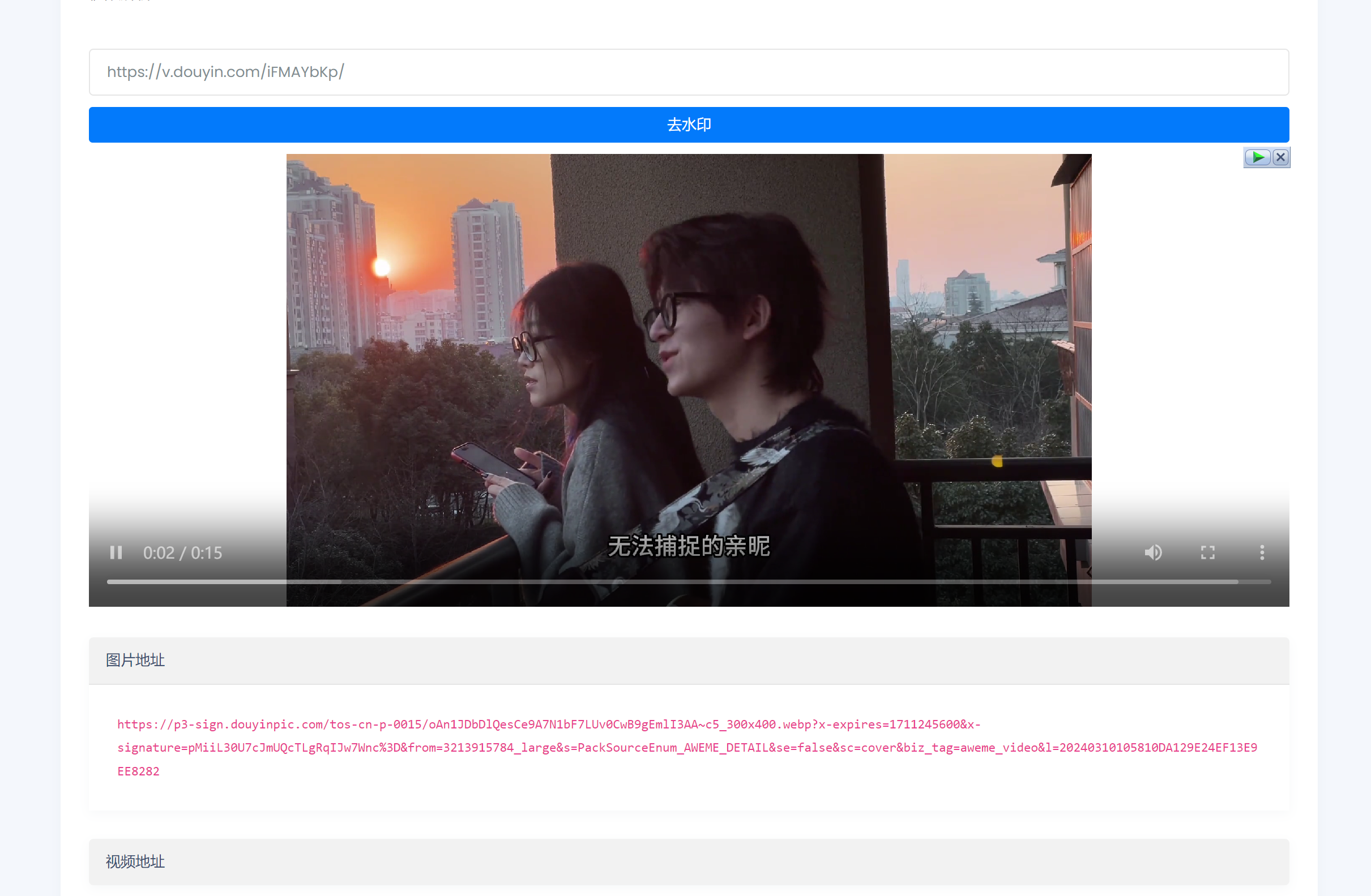The image size is (1371, 896).
Task: Click the pause bars icon in the player controls
Action: 115,553
